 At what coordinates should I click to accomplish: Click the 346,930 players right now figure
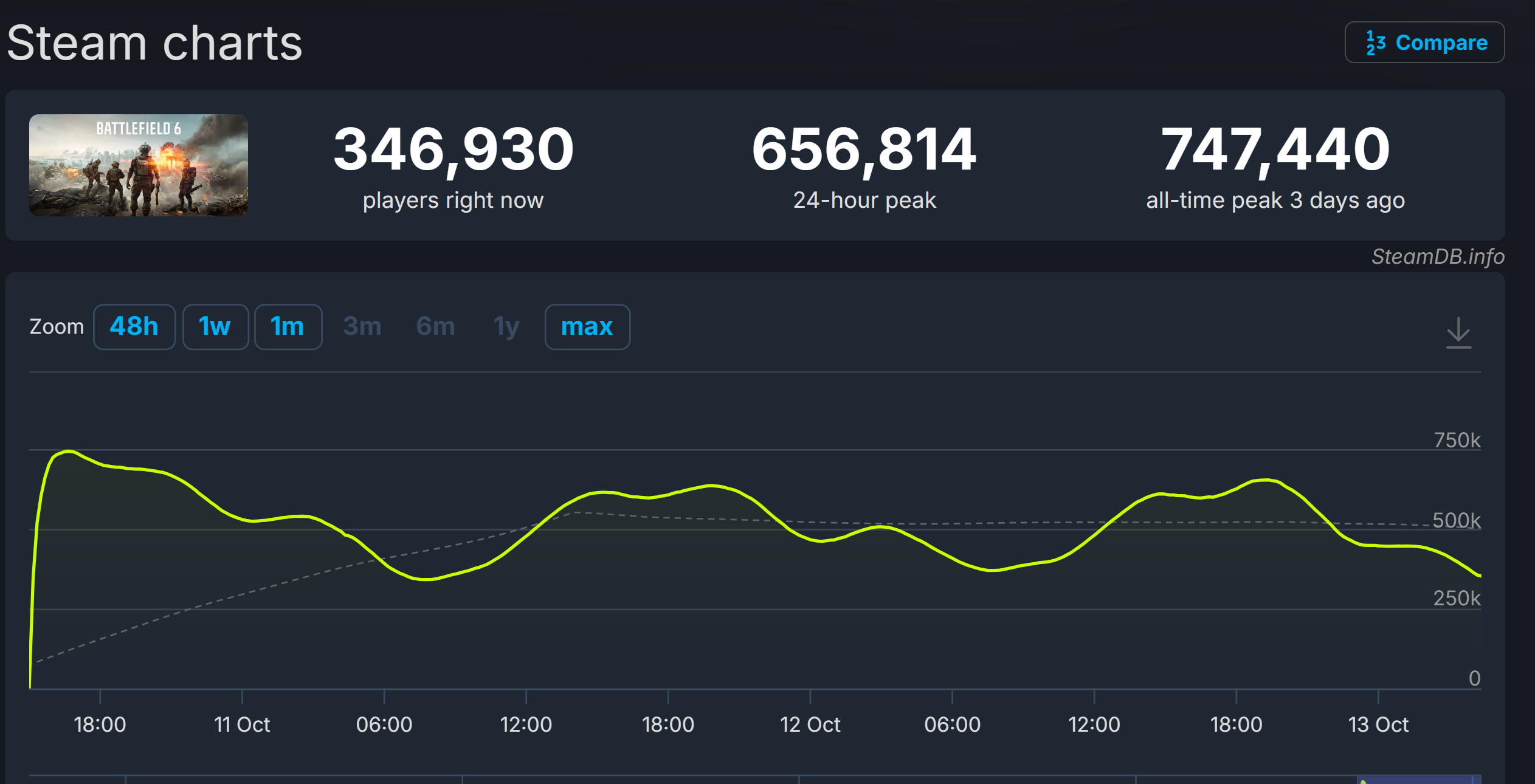[454, 150]
